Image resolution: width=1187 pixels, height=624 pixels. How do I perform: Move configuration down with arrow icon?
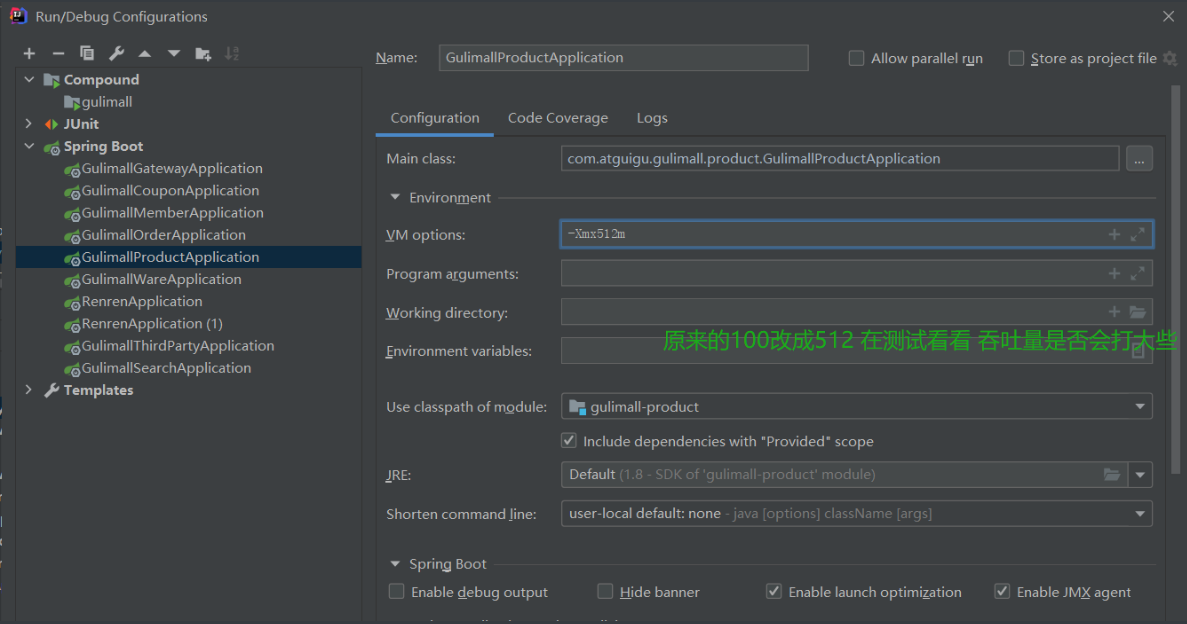(x=174, y=54)
